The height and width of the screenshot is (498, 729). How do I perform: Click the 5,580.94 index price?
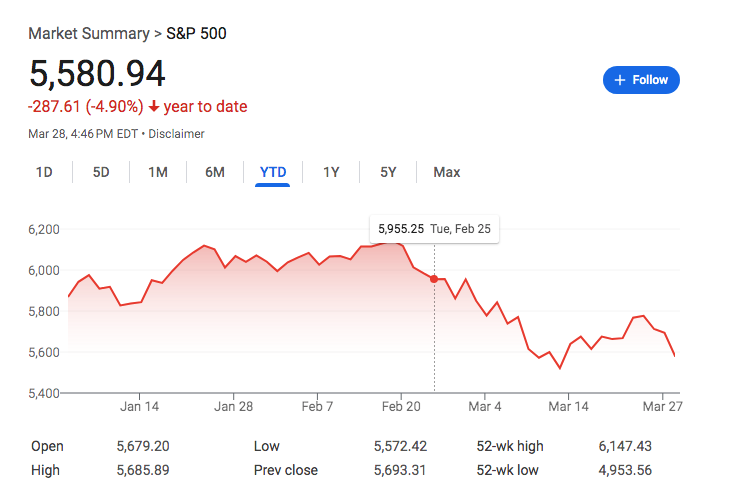point(97,74)
